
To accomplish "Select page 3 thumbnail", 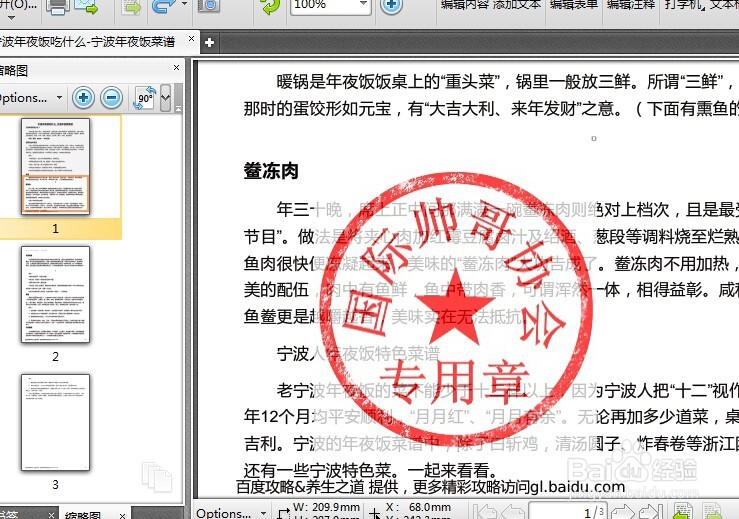I will click(x=55, y=422).
